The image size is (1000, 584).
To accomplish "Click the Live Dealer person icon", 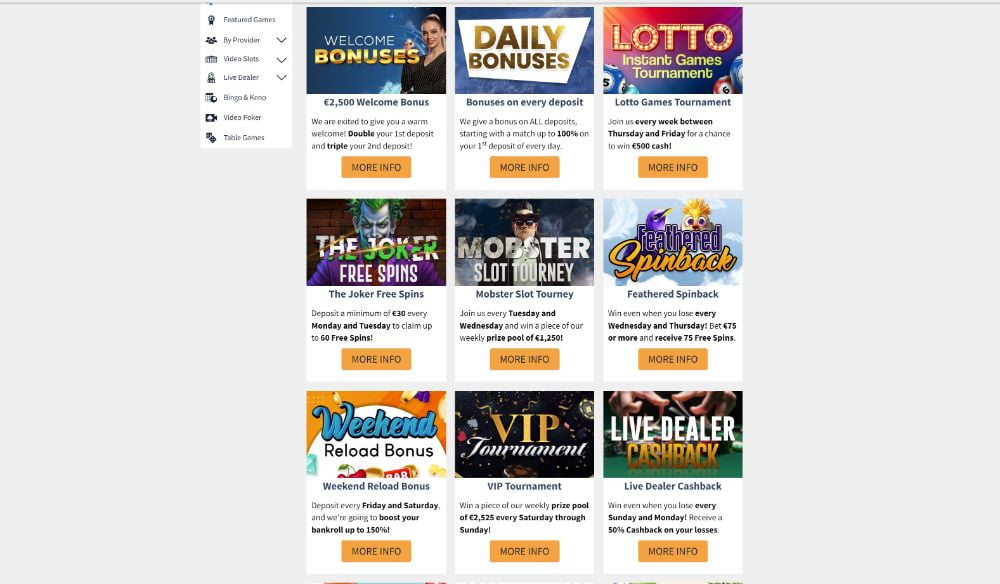I will pyautogui.click(x=211, y=78).
